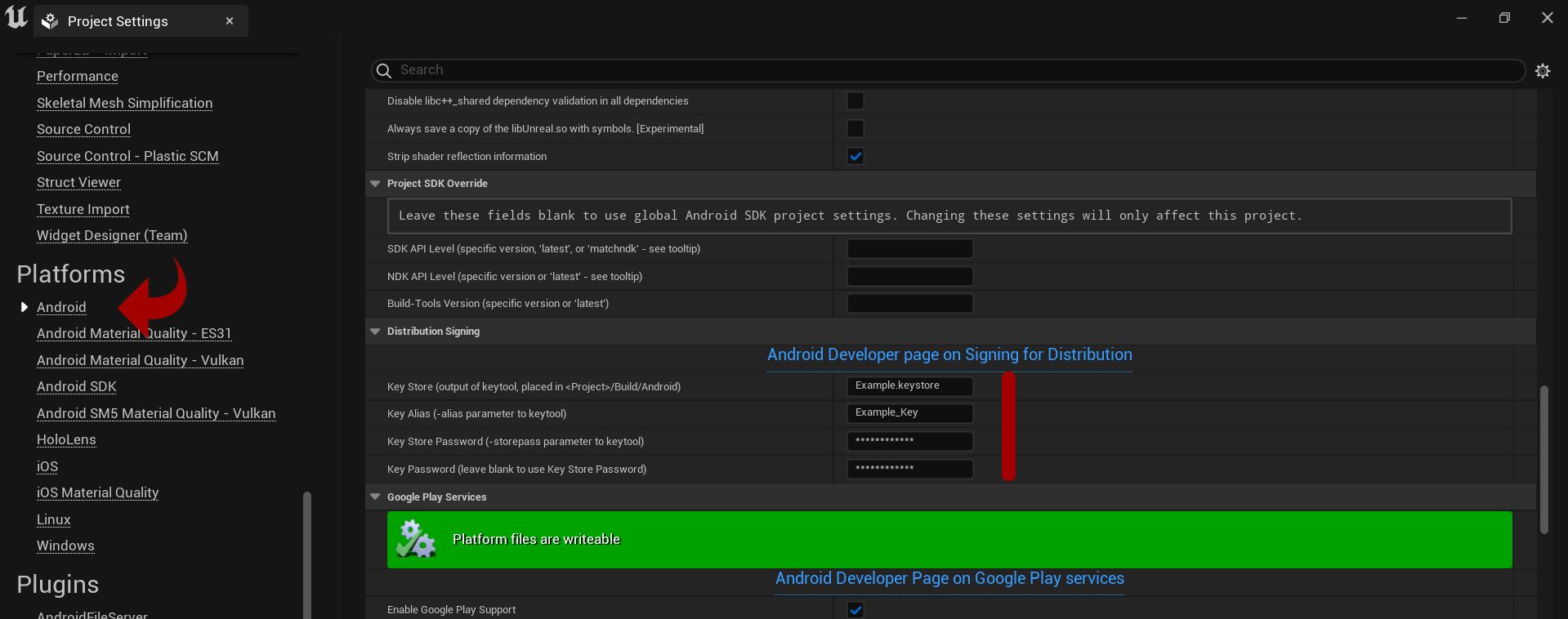Screen dimensions: 1568x619
Task: Click the Enable Google Play Support label
Action: coord(451,610)
